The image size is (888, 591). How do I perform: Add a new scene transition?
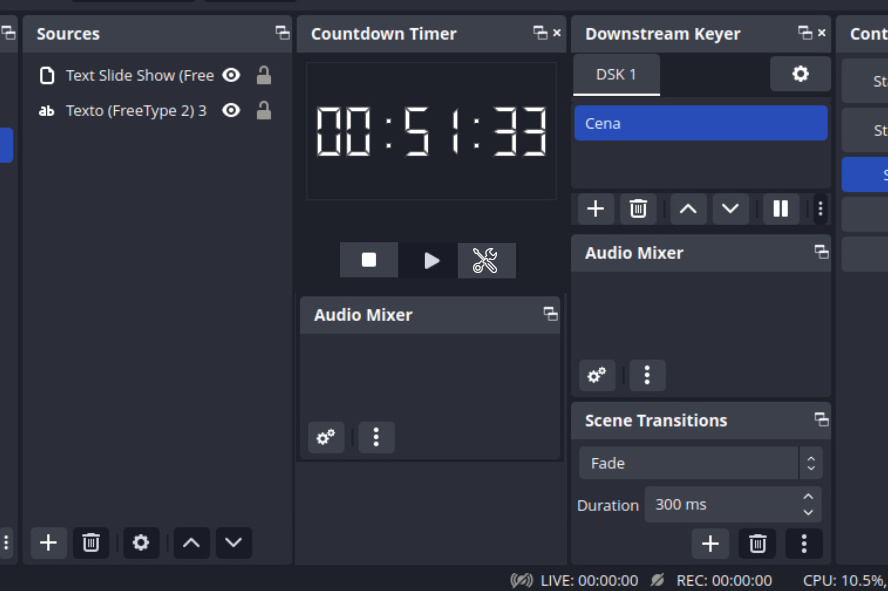tap(710, 544)
